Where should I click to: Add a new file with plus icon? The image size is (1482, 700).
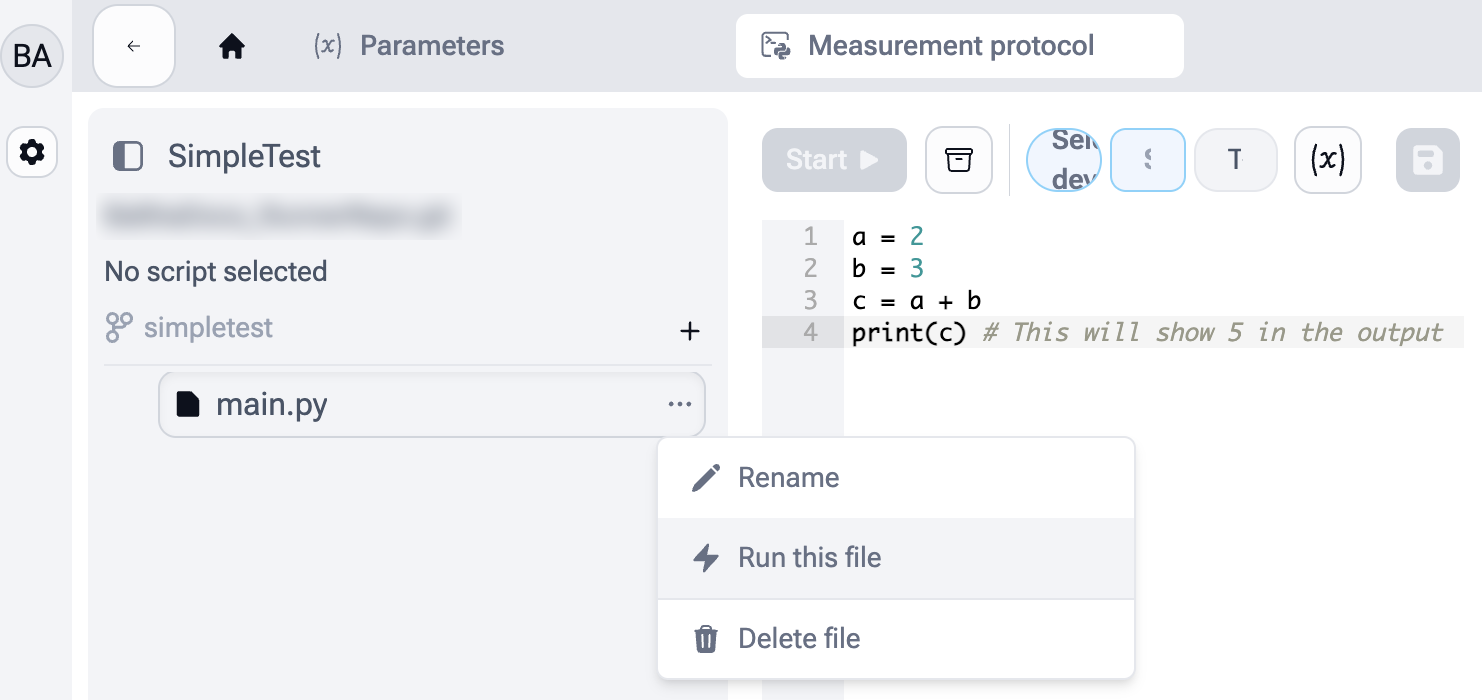click(x=689, y=331)
